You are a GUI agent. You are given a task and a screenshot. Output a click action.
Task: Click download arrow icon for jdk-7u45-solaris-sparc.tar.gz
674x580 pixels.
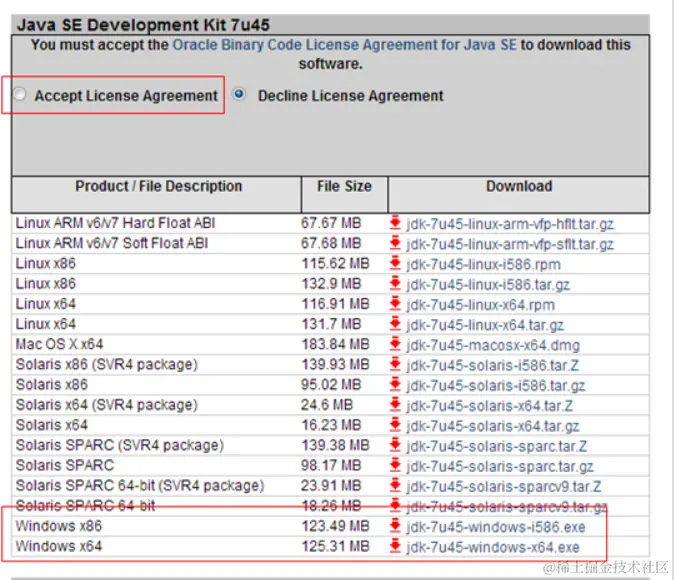395,465
